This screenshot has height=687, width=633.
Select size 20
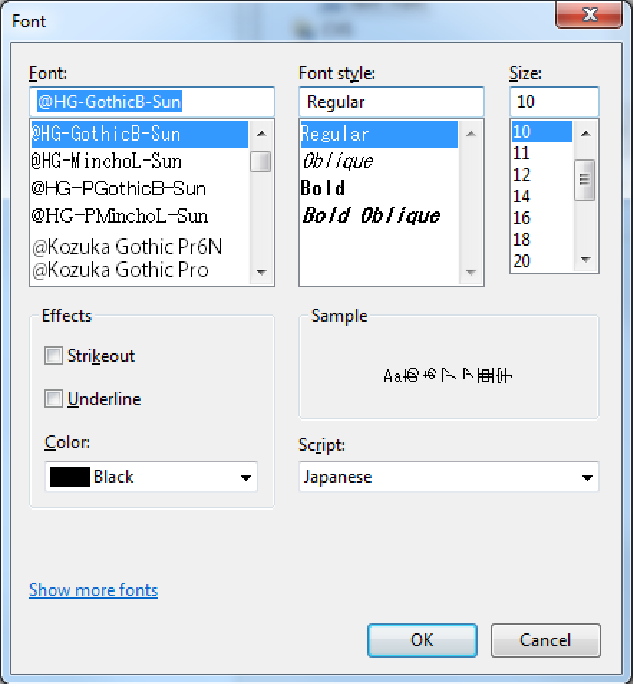tap(542, 261)
